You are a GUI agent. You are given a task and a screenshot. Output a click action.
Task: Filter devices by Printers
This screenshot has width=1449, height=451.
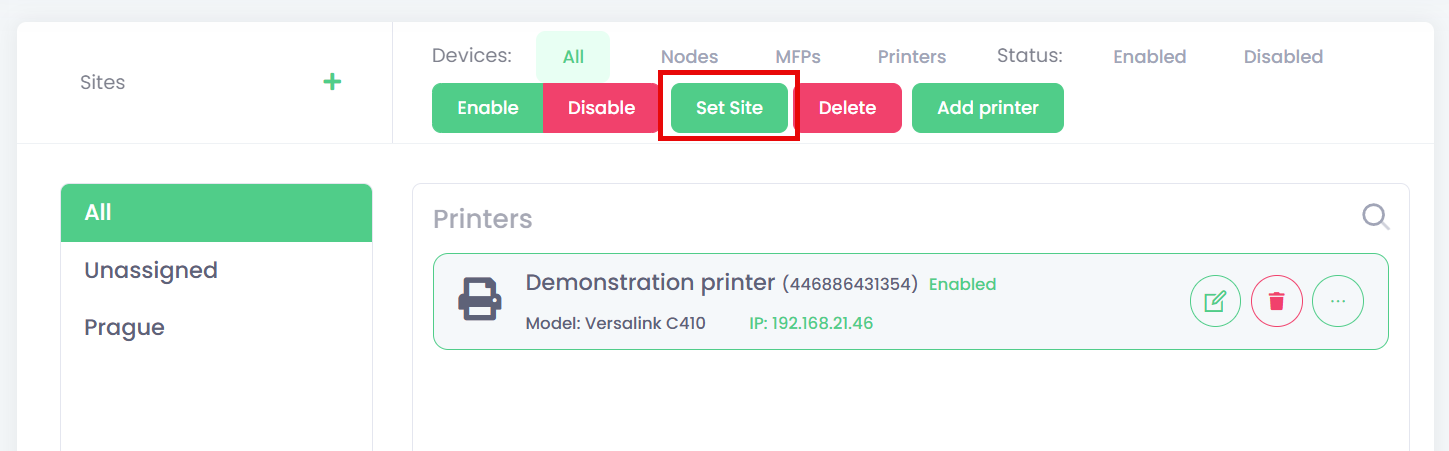click(x=911, y=57)
